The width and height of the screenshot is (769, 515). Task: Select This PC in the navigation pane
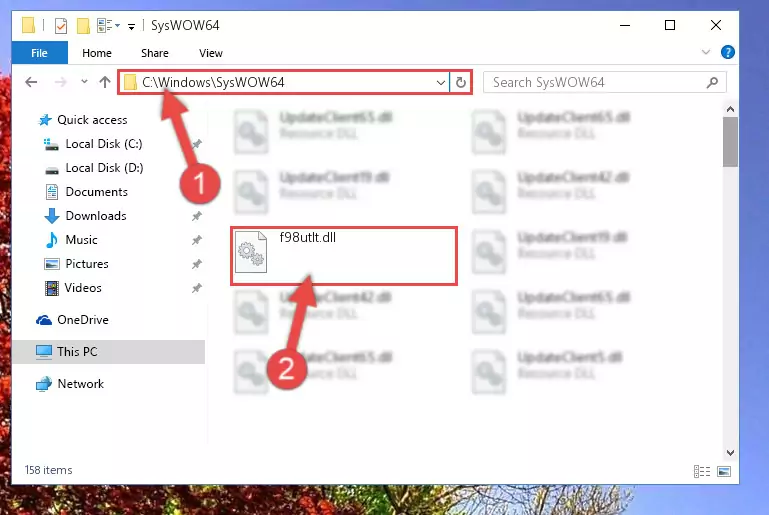click(x=77, y=352)
